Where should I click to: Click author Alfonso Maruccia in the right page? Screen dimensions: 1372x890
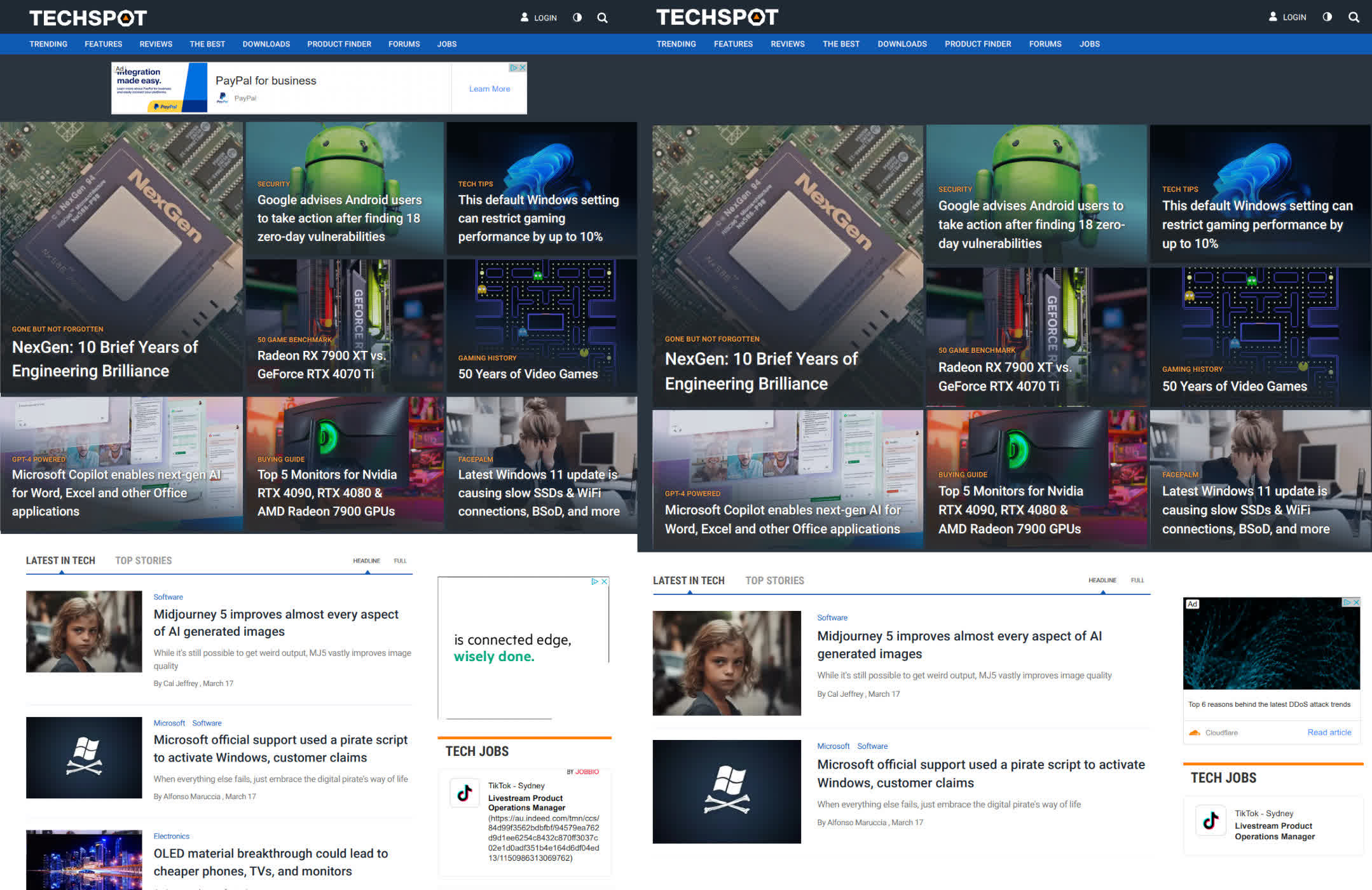coord(858,822)
